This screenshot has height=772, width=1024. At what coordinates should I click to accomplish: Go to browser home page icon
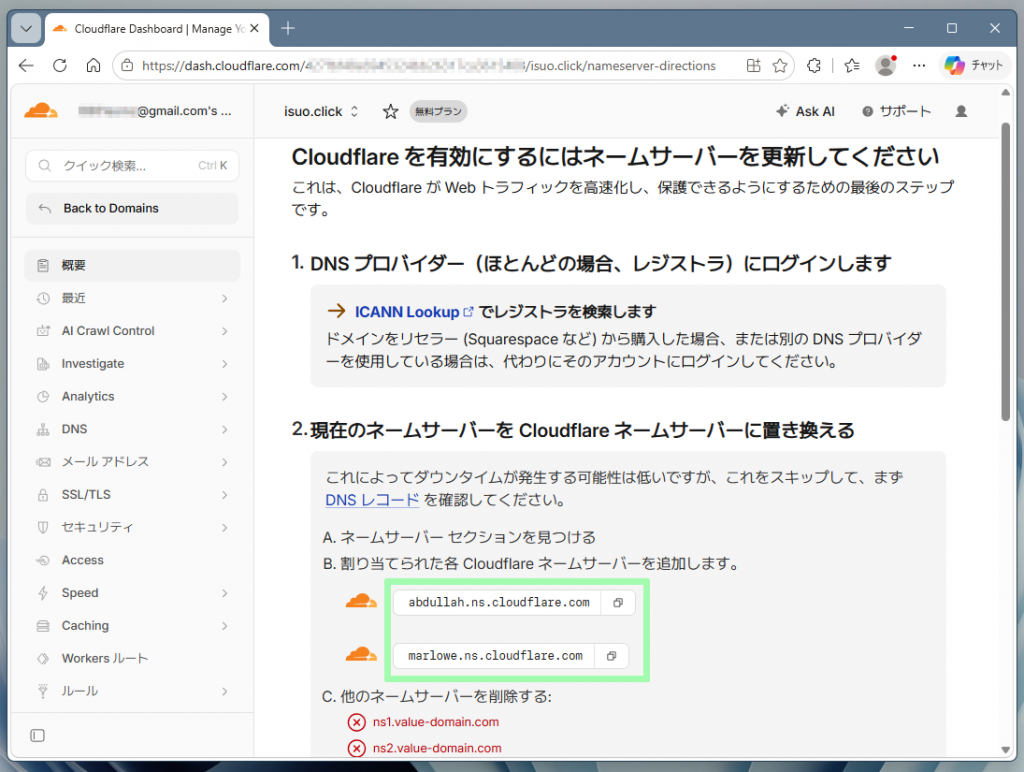click(93, 65)
